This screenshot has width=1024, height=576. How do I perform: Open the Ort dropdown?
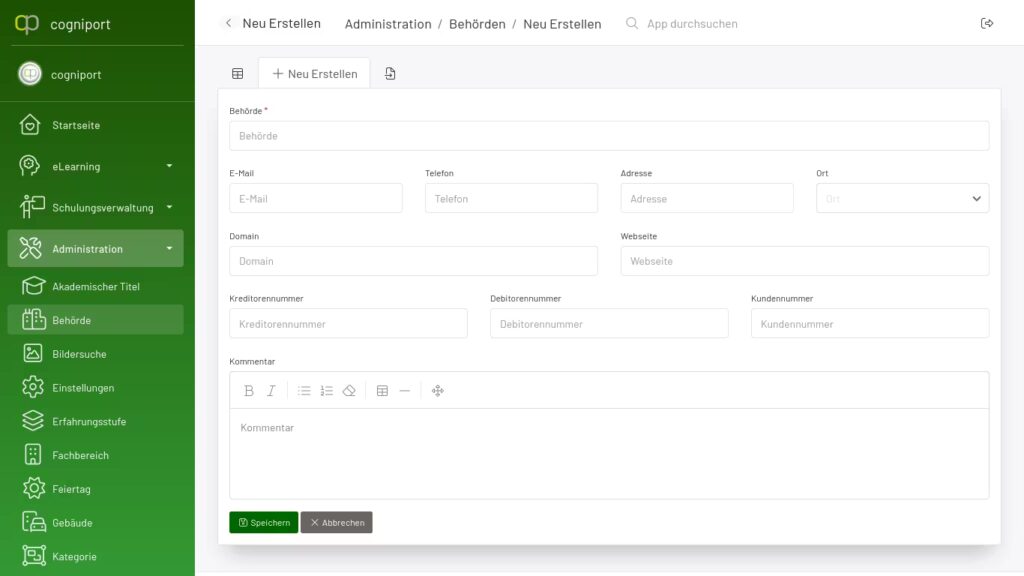[x=902, y=198]
